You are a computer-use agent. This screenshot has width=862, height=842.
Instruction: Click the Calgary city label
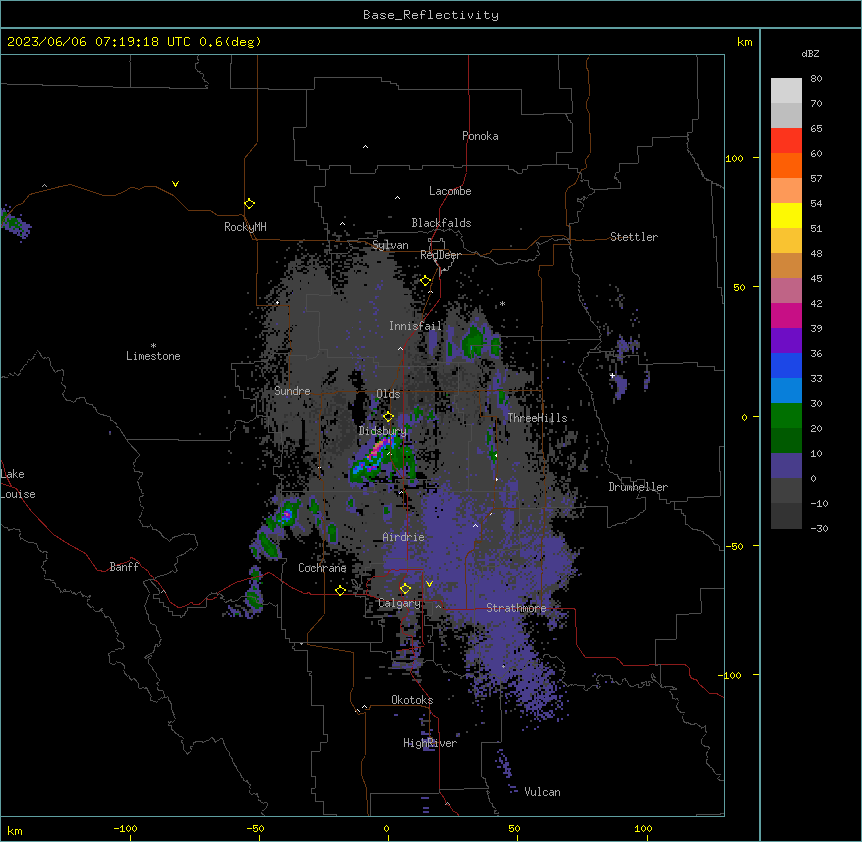tap(399, 603)
